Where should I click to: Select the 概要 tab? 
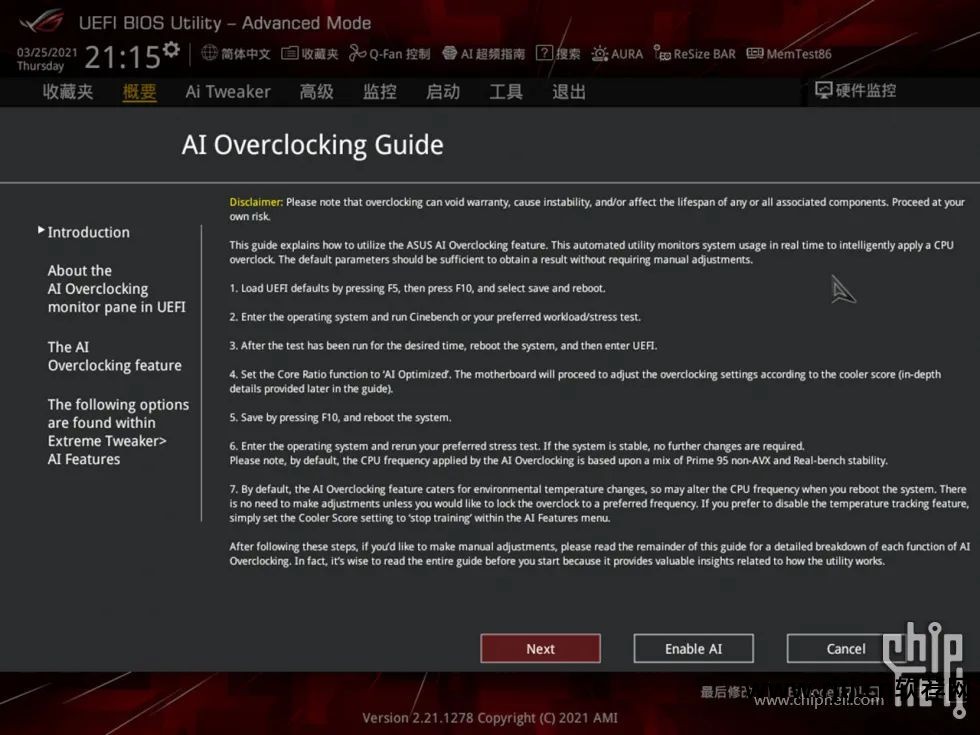pos(139,92)
